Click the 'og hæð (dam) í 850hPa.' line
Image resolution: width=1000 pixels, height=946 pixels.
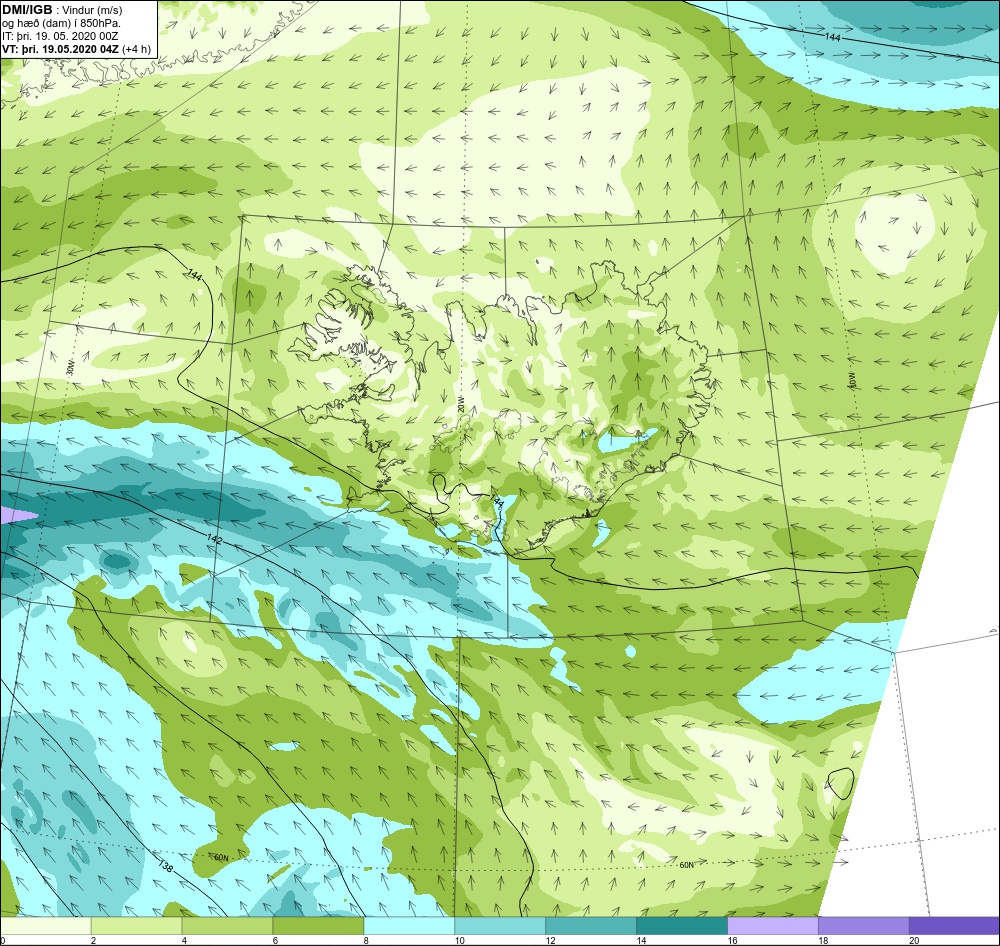(x=62, y=23)
